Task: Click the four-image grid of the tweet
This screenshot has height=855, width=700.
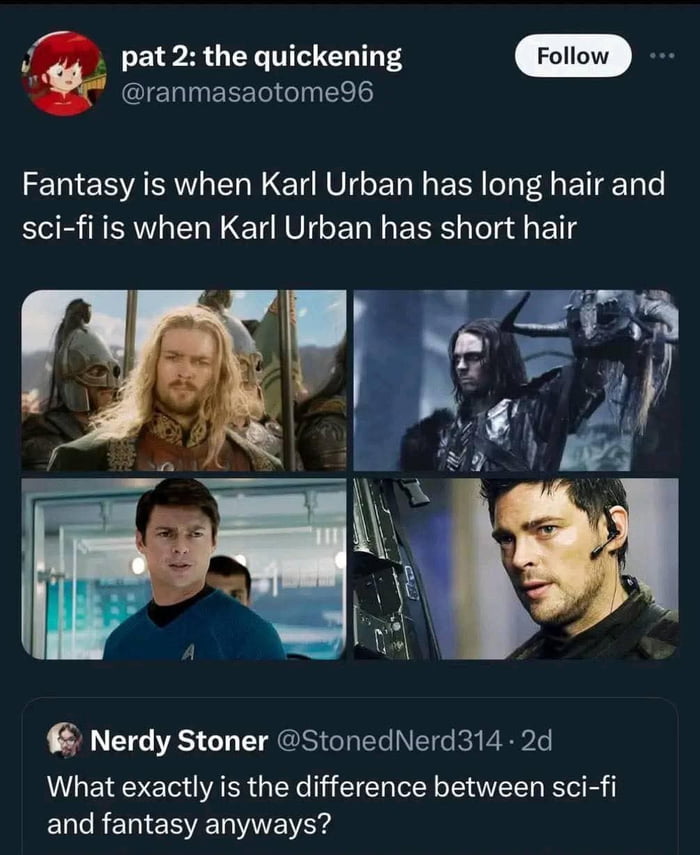Action: (350, 480)
